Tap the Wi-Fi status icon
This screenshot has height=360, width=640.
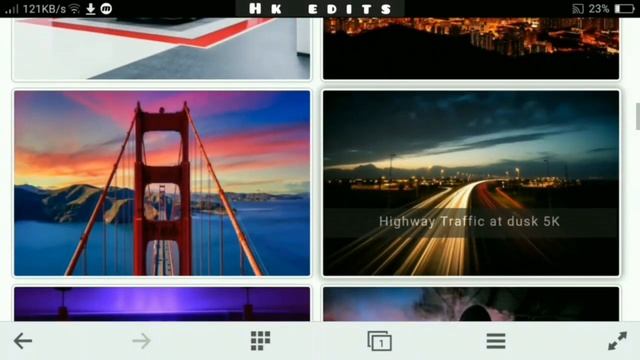[74, 9]
